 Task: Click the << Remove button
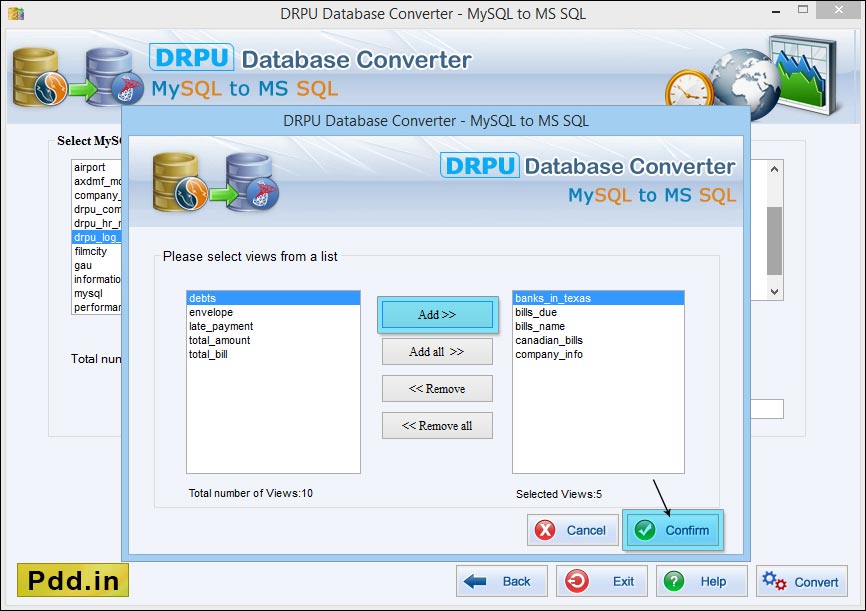coord(437,388)
